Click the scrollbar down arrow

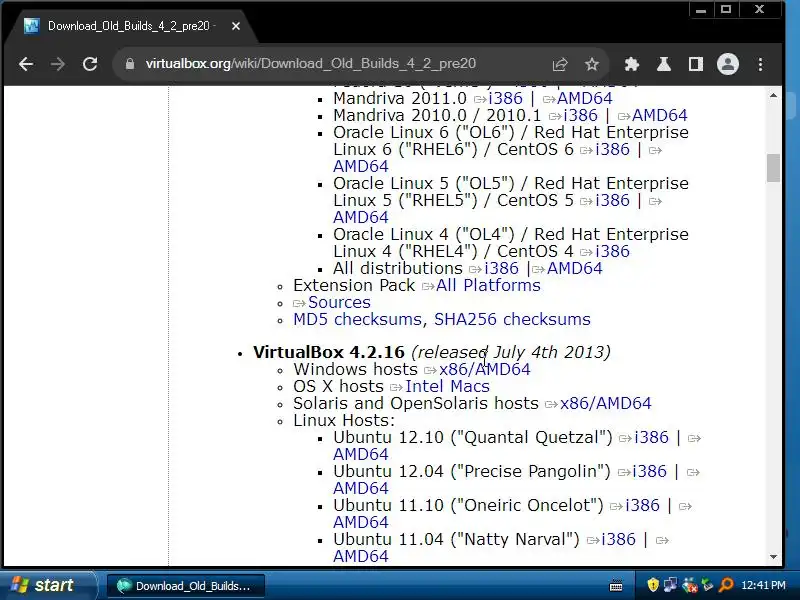coord(773,557)
